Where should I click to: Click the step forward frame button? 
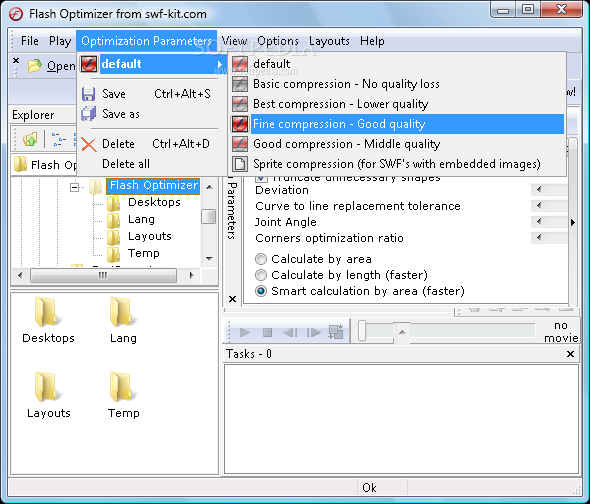(x=313, y=332)
